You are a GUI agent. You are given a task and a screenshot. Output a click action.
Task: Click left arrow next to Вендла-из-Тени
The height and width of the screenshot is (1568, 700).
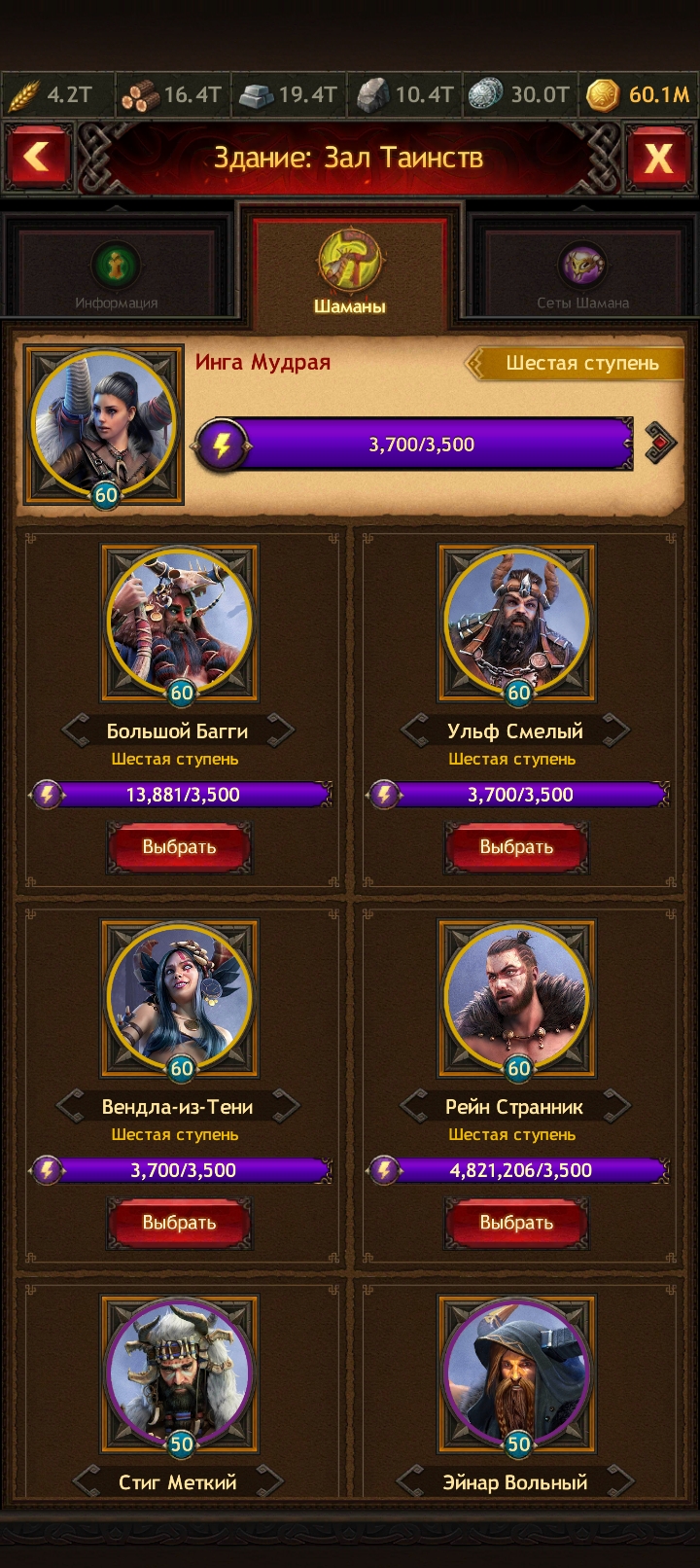[x=71, y=1105]
